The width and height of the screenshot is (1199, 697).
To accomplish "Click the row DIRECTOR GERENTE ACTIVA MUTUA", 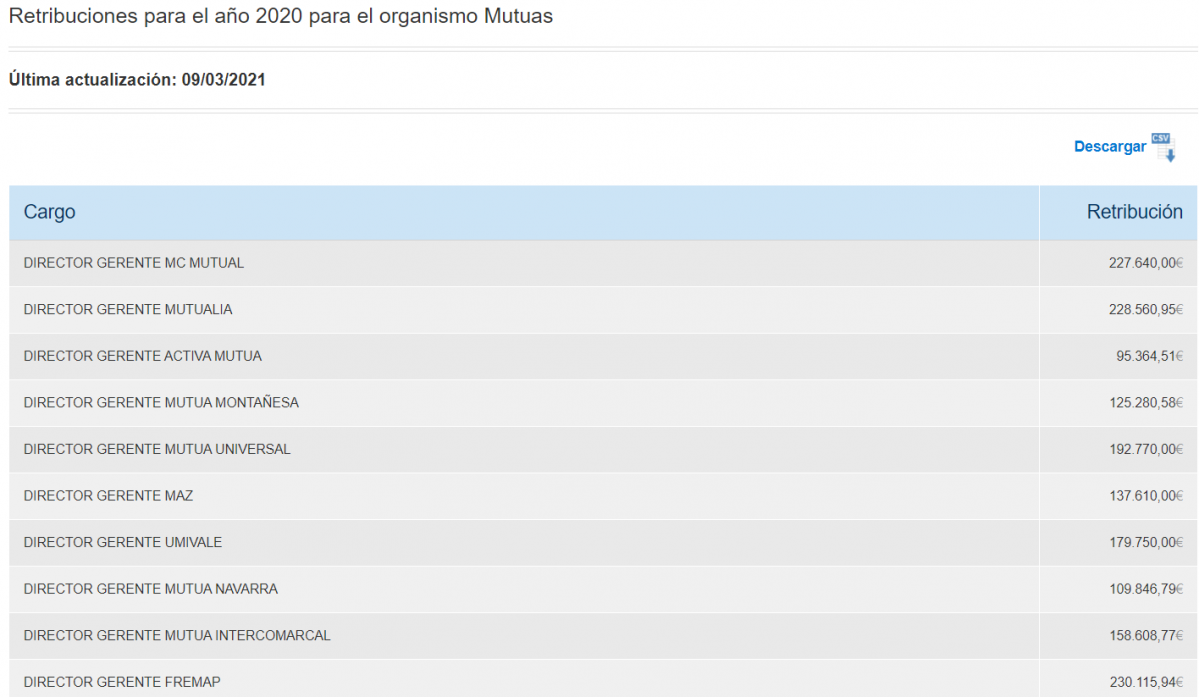I will point(603,356).
